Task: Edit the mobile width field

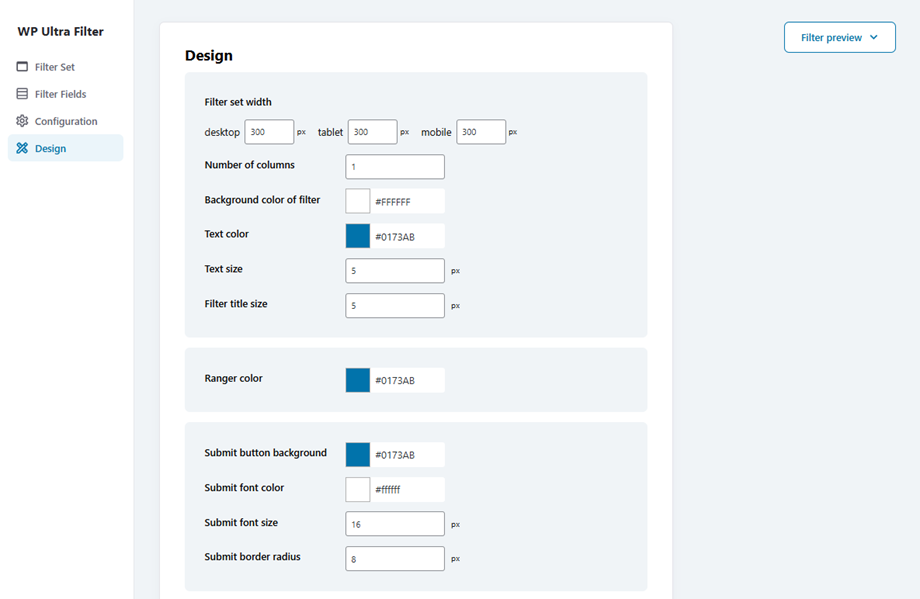Action: click(x=481, y=132)
